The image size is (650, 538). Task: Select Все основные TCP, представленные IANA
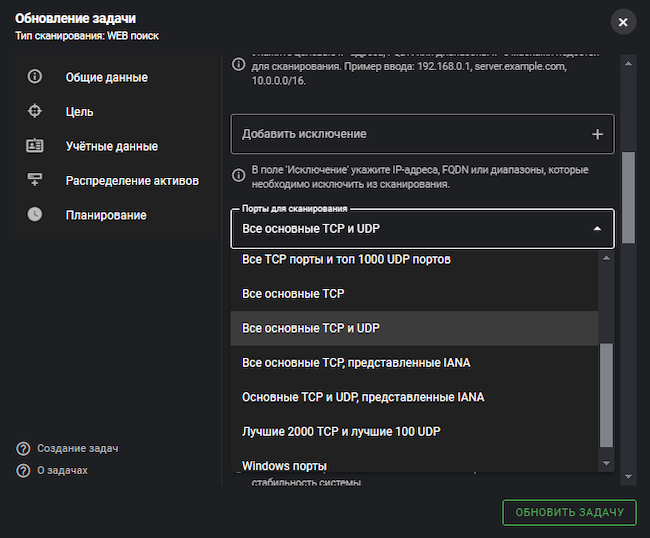(x=356, y=362)
